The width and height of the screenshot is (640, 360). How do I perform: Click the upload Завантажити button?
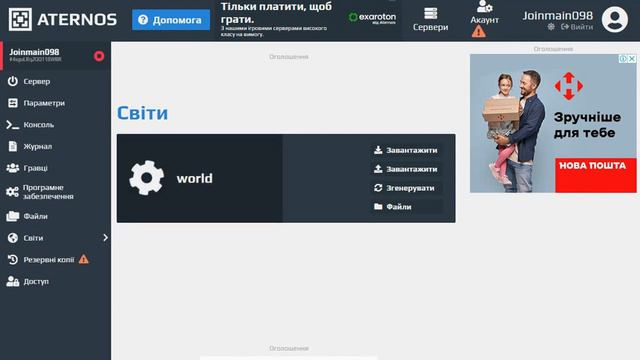[406, 169]
